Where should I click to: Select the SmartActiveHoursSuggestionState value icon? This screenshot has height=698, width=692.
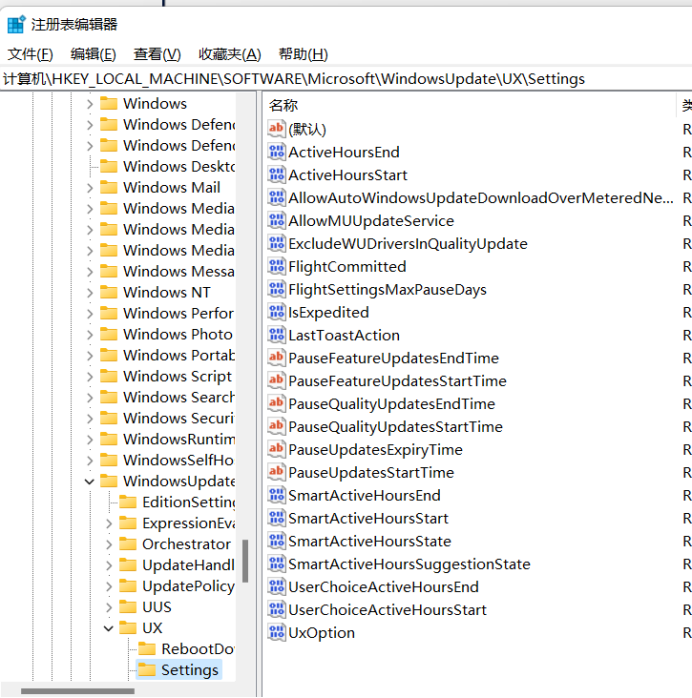pos(276,564)
